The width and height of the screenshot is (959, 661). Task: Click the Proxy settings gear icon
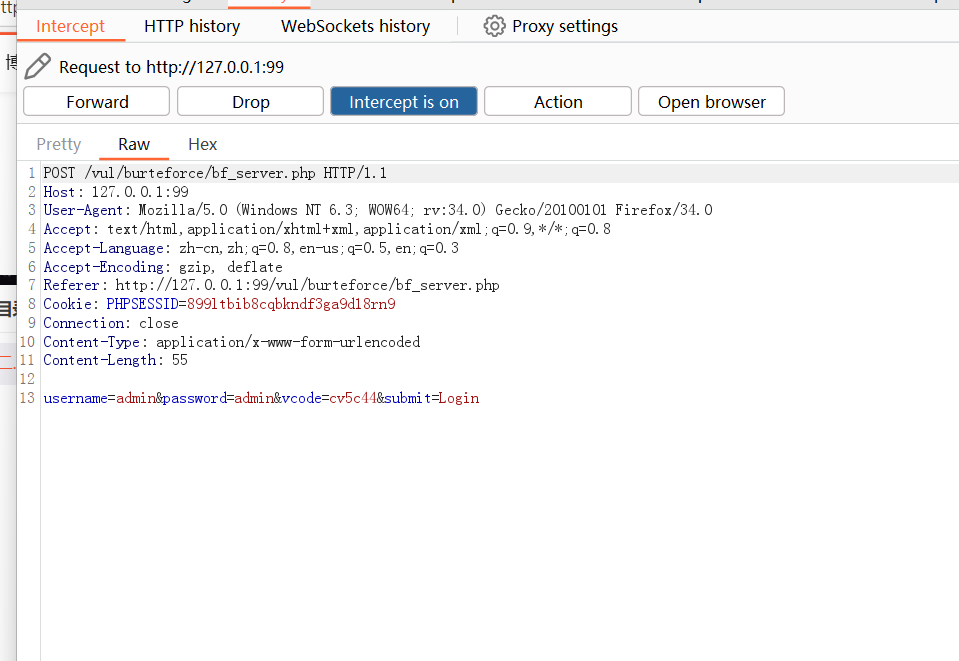[x=494, y=26]
